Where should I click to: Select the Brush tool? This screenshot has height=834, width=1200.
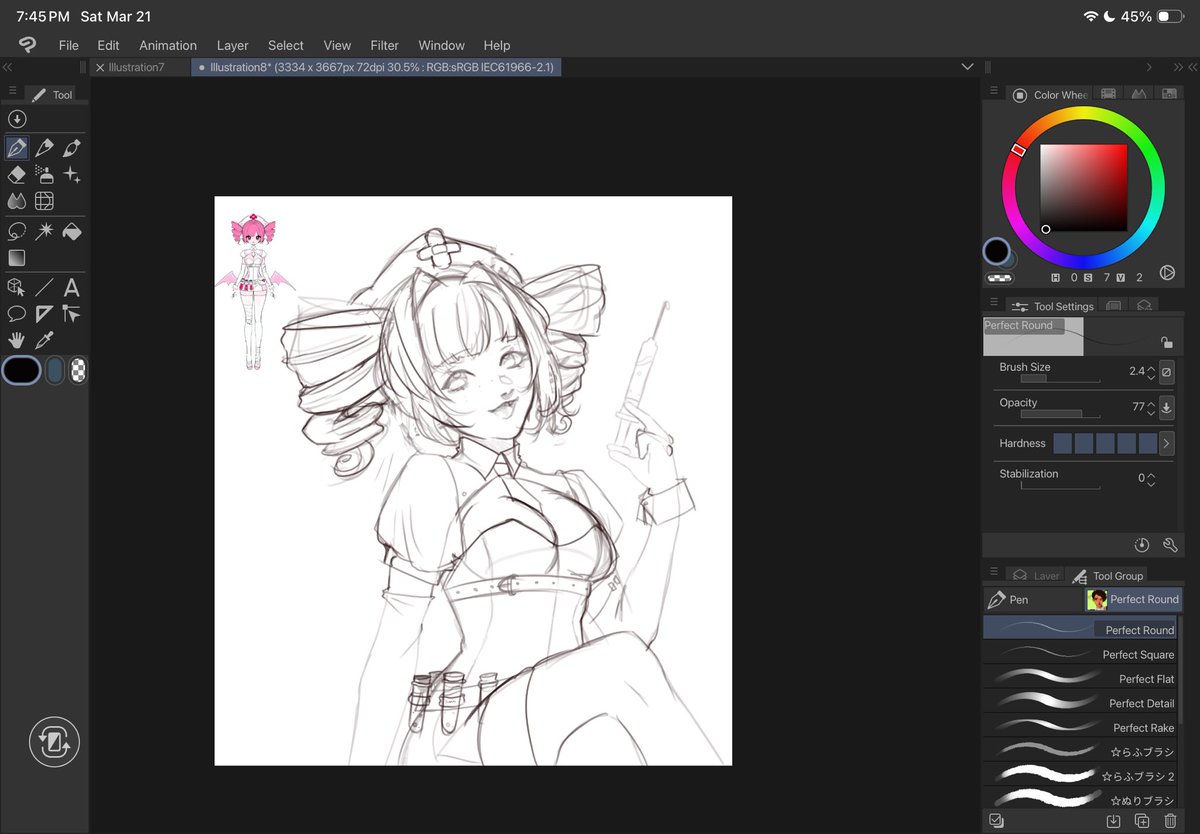point(72,148)
